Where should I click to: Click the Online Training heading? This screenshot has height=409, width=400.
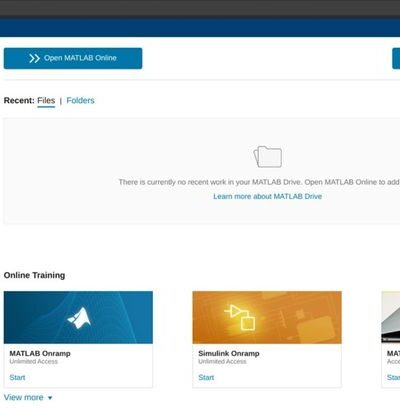(34, 275)
